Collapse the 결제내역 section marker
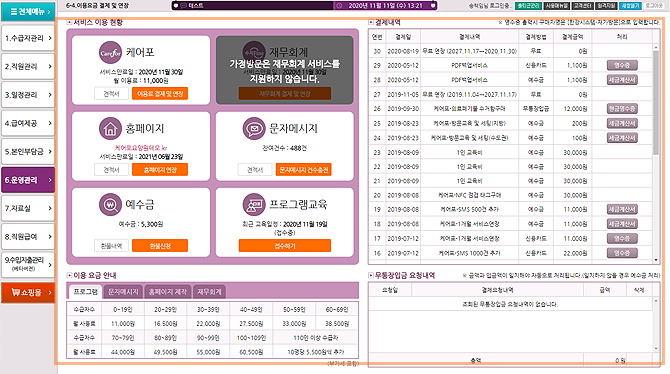The image size is (670, 374). click(x=371, y=22)
